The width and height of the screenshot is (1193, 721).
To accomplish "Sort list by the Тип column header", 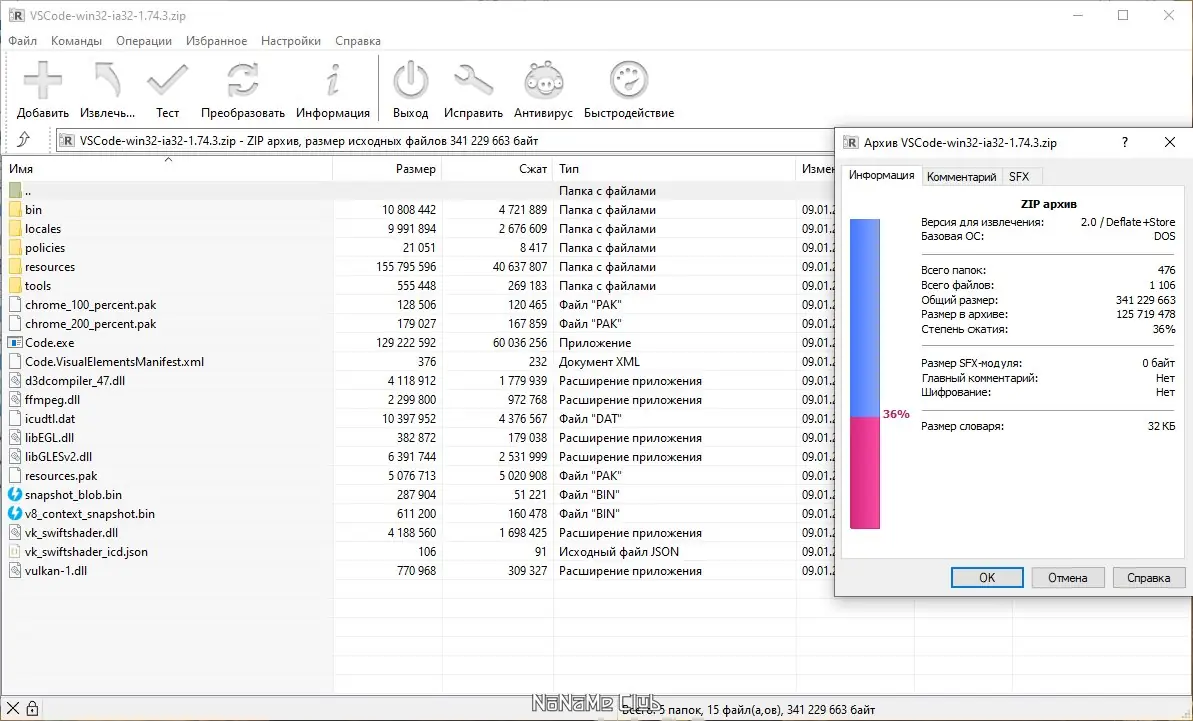I will pos(674,169).
